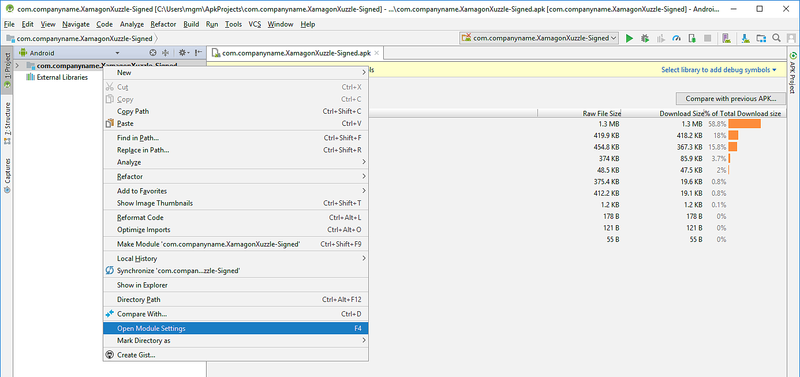Select Make Module 'com.companyname.XamagonXuzzle-Signed'

pos(235,244)
